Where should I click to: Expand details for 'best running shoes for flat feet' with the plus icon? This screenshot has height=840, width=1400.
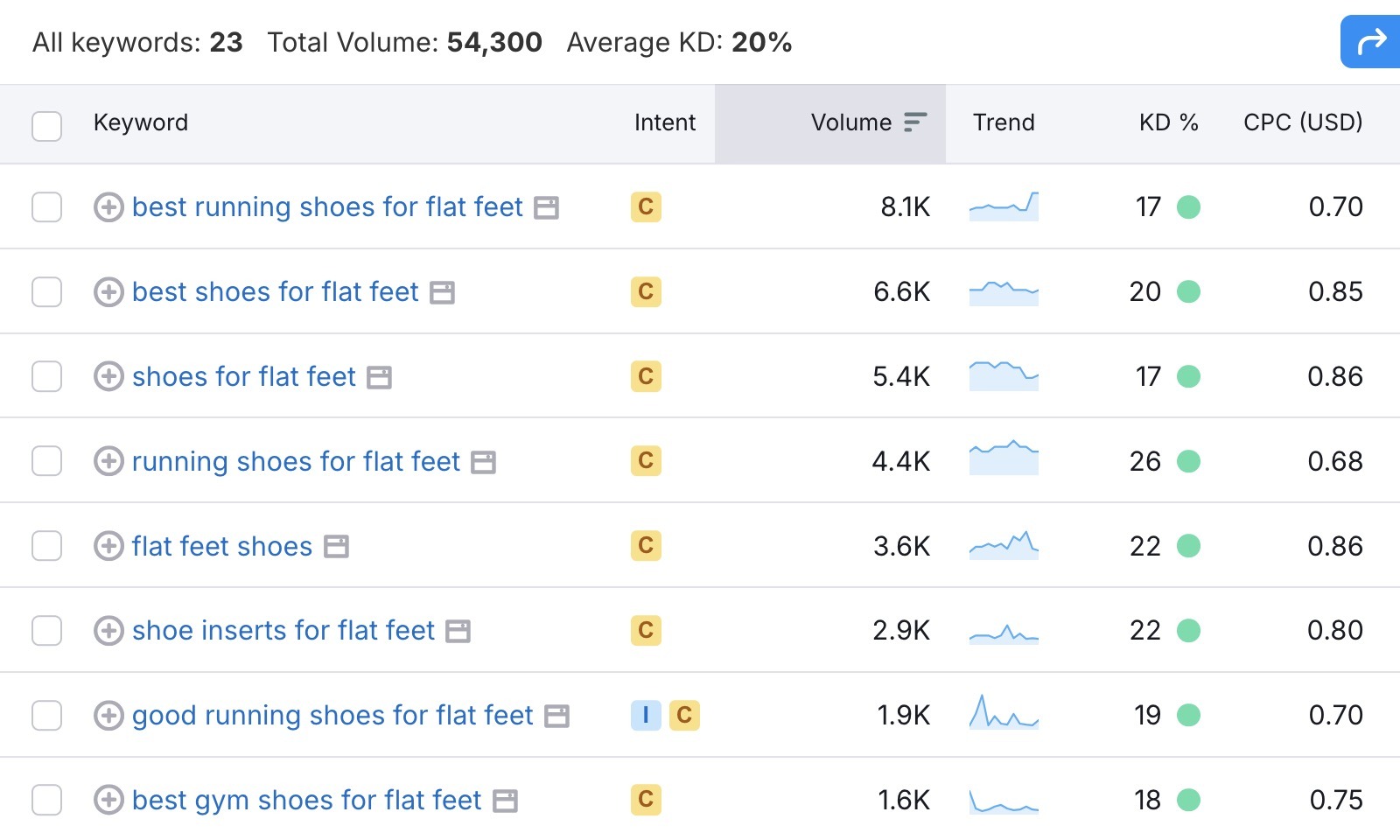point(108,206)
